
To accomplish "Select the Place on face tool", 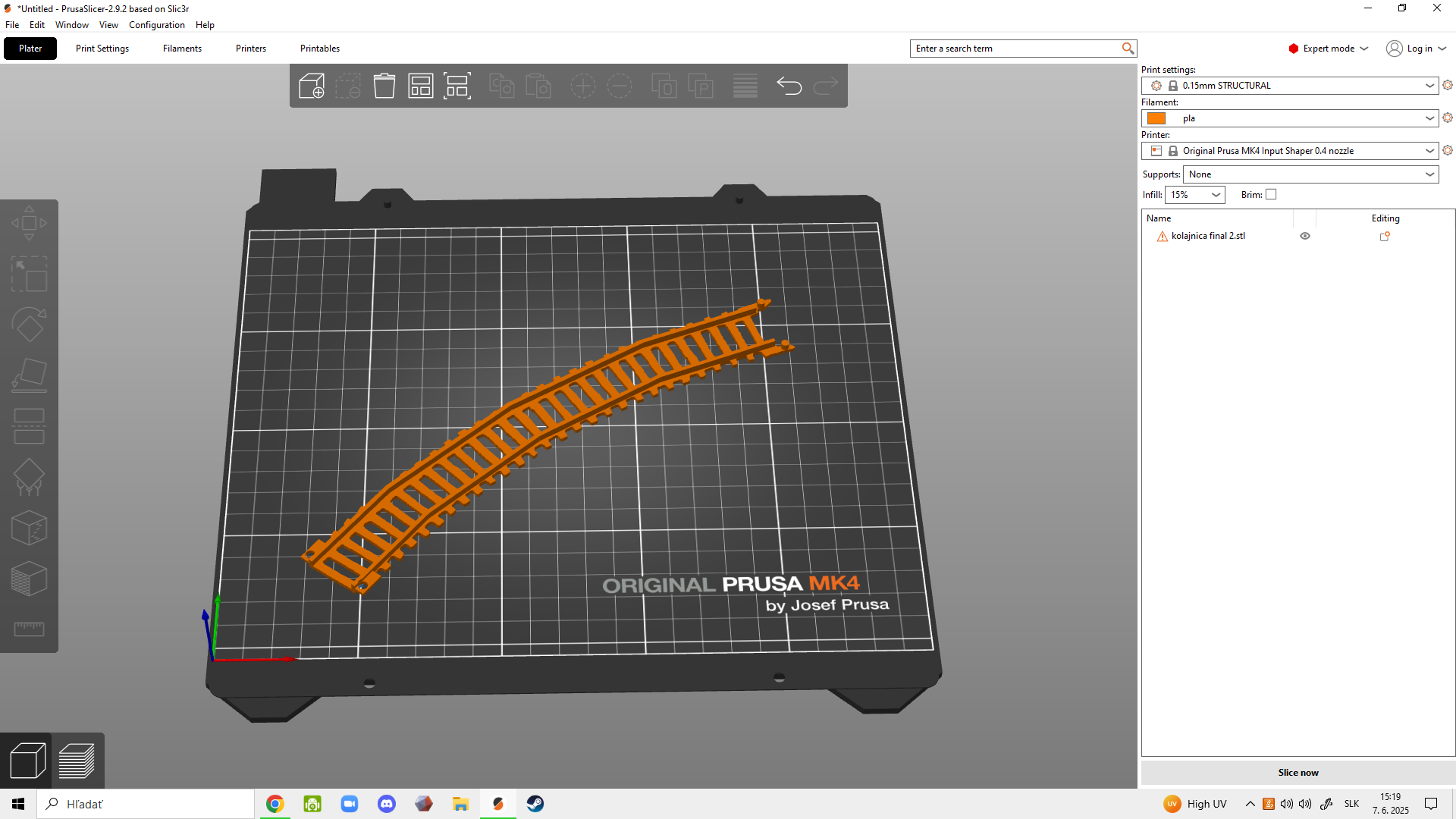I will tap(29, 375).
